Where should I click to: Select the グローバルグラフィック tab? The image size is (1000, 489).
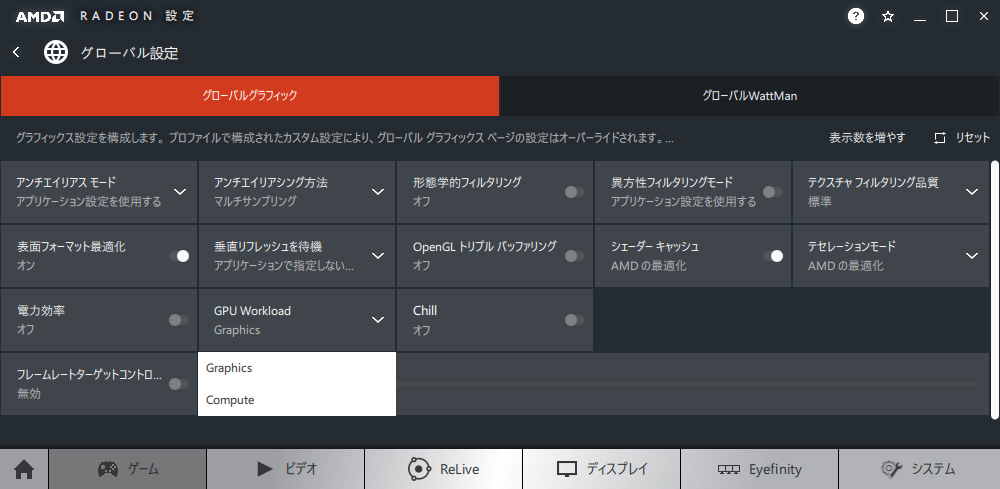point(250,96)
